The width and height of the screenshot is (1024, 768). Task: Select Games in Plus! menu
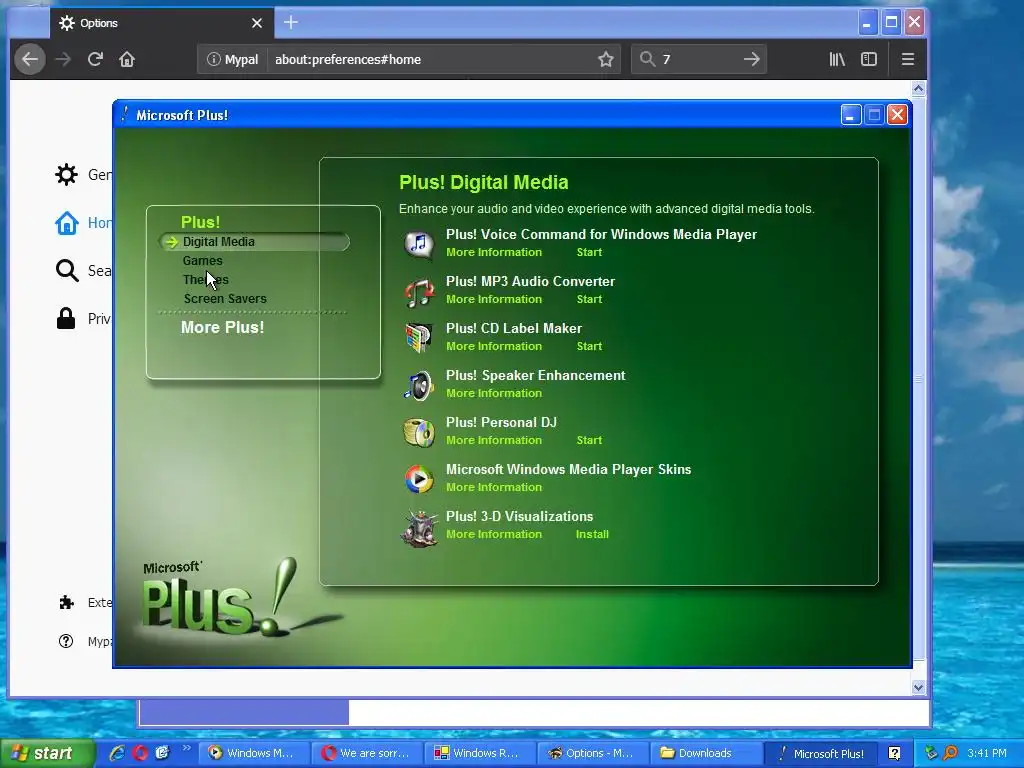(x=202, y=261)
